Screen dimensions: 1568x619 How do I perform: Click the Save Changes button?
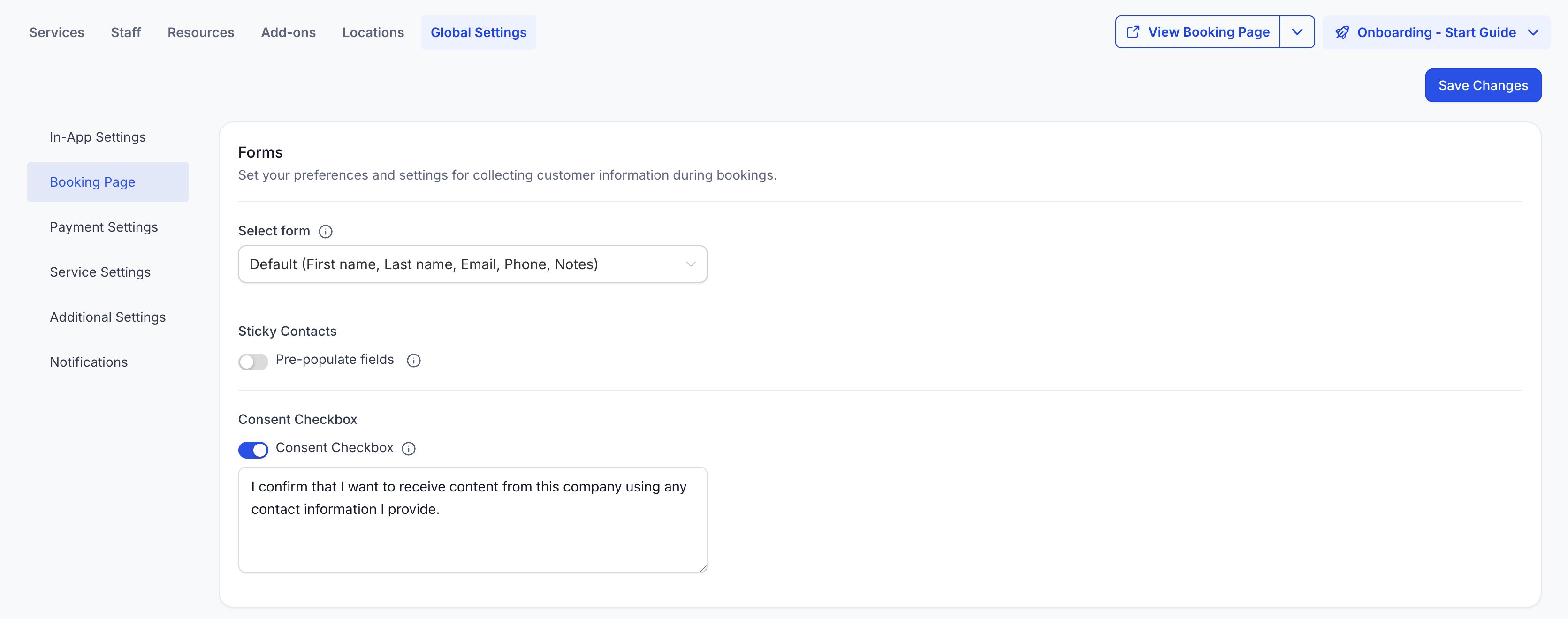tap(1482, 85)
